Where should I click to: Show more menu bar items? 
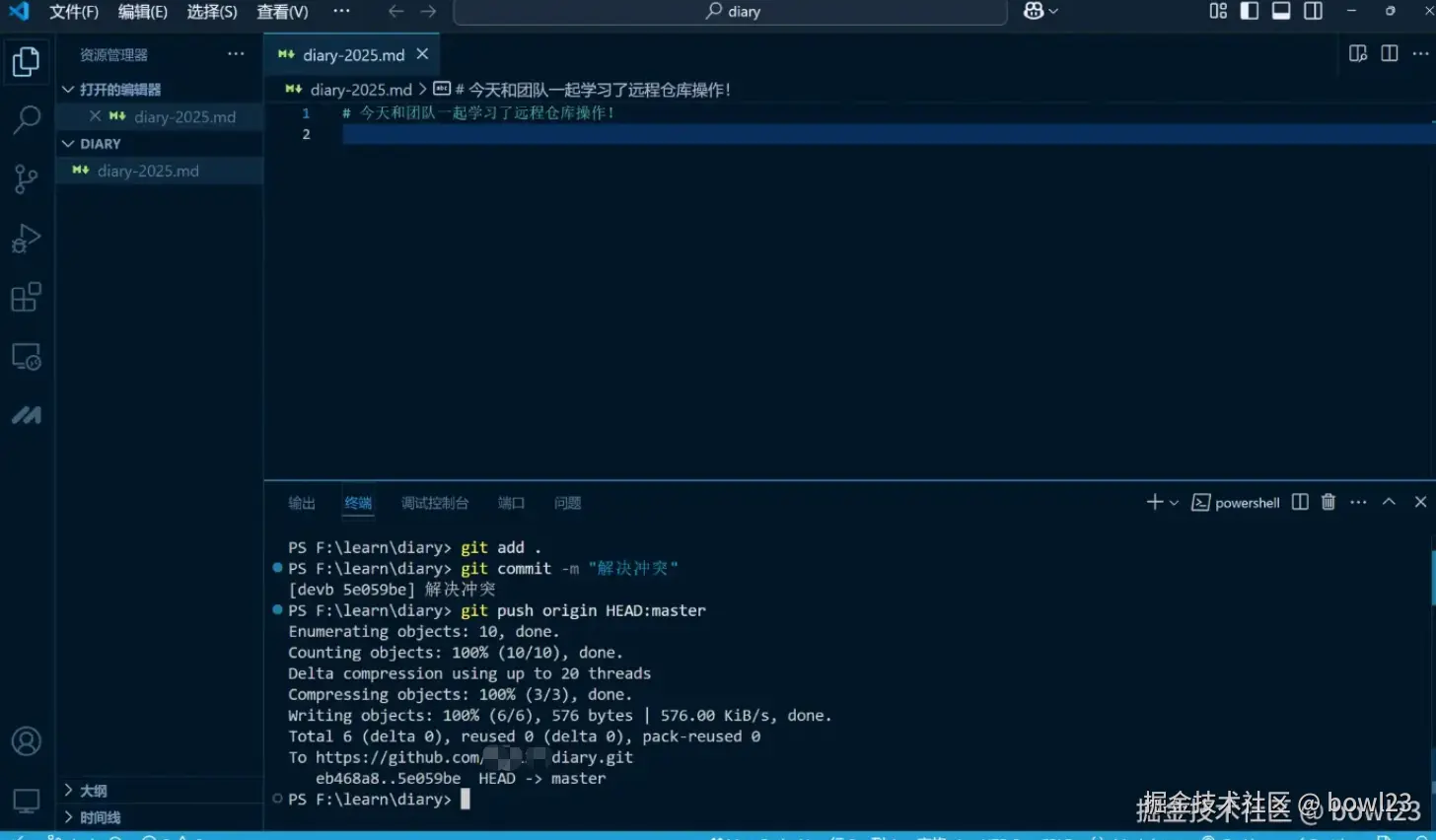tap(341, 11)
